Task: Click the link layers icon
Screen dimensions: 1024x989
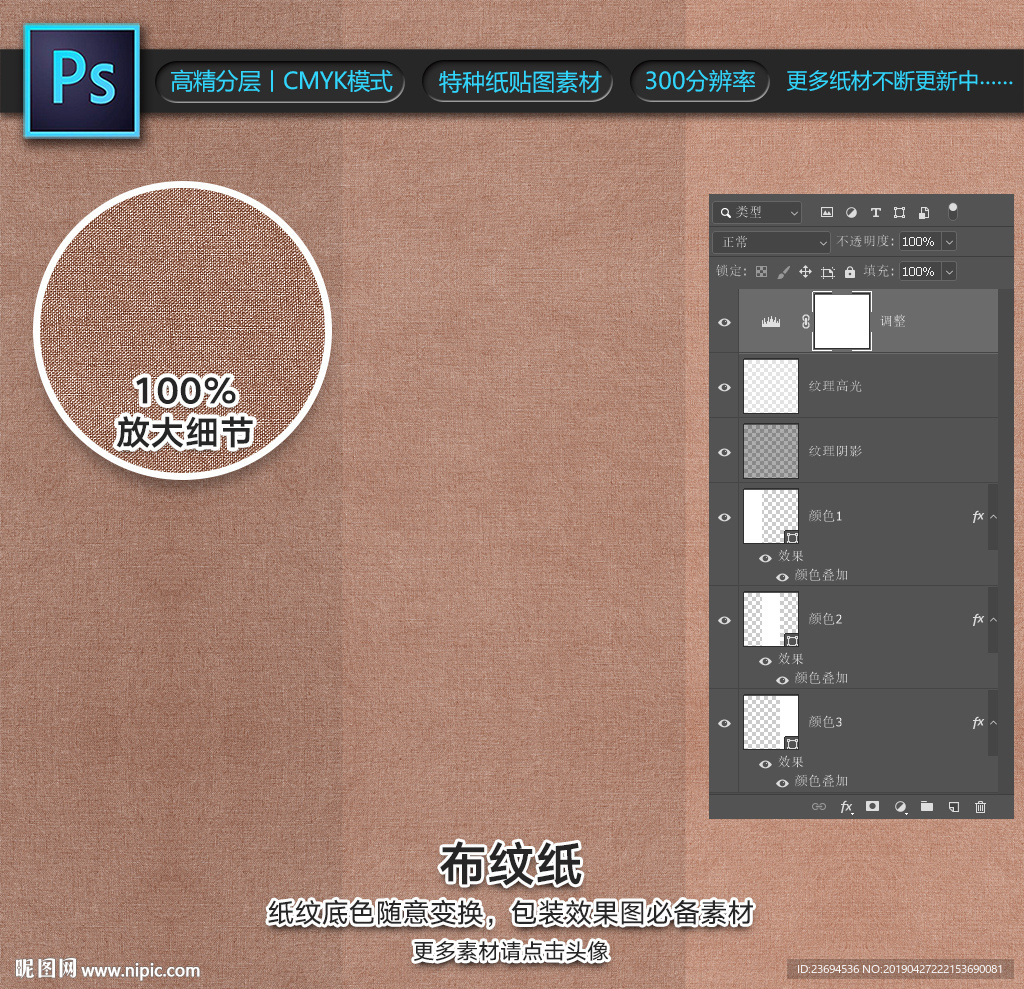Action: (819, 807)
